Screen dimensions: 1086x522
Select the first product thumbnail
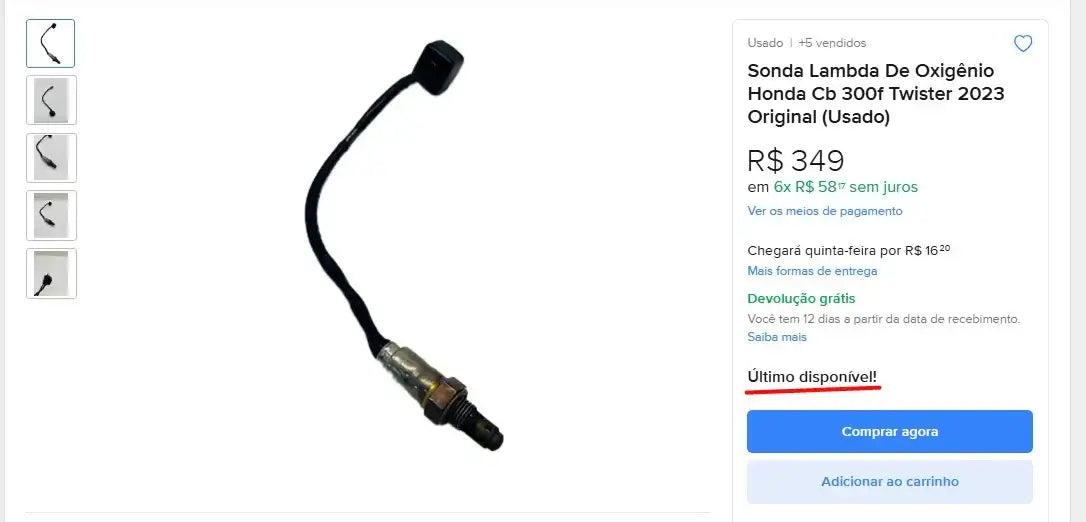[x=51, y=43]
